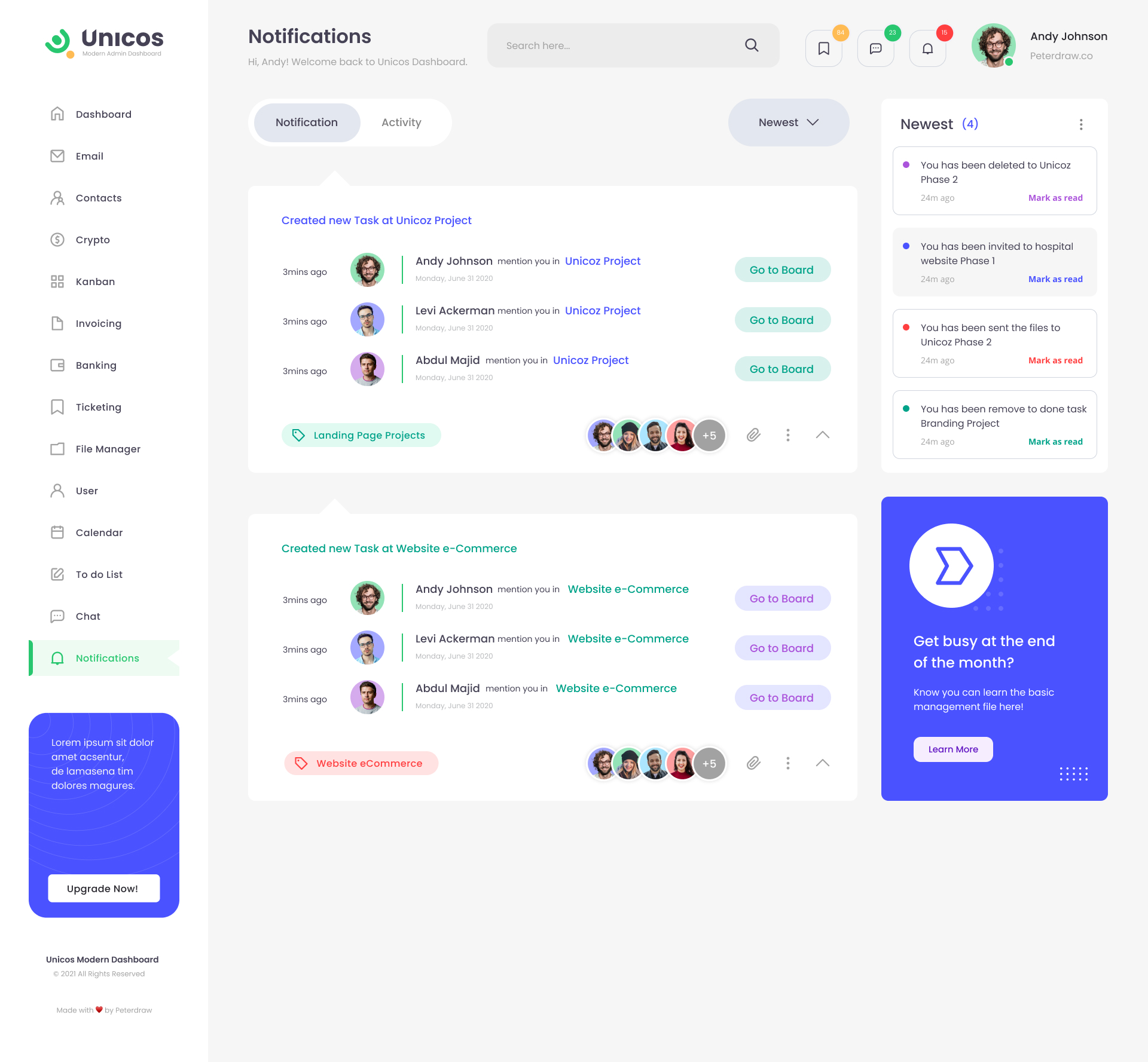Screen dimensions: 1148x1062
Task: Switch to the Activity tab
Action: click(x=402, y=121)
